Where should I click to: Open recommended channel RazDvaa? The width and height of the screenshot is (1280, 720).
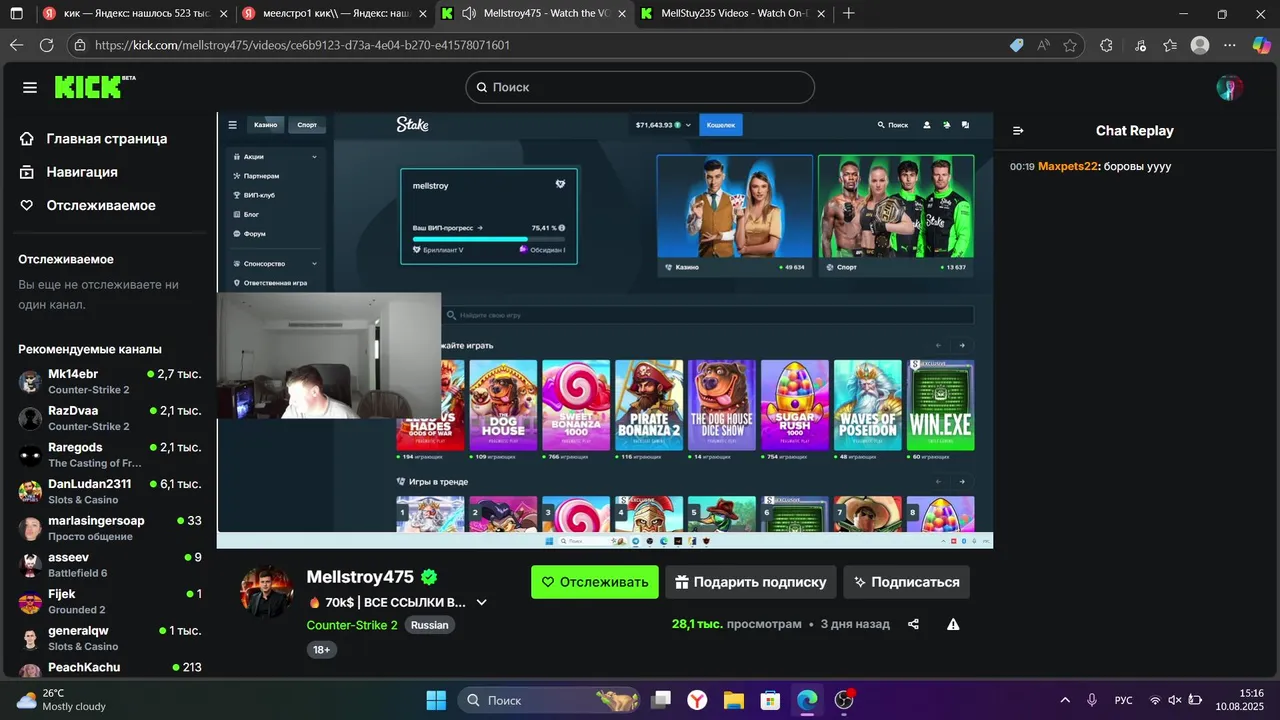tap(110, 418)
